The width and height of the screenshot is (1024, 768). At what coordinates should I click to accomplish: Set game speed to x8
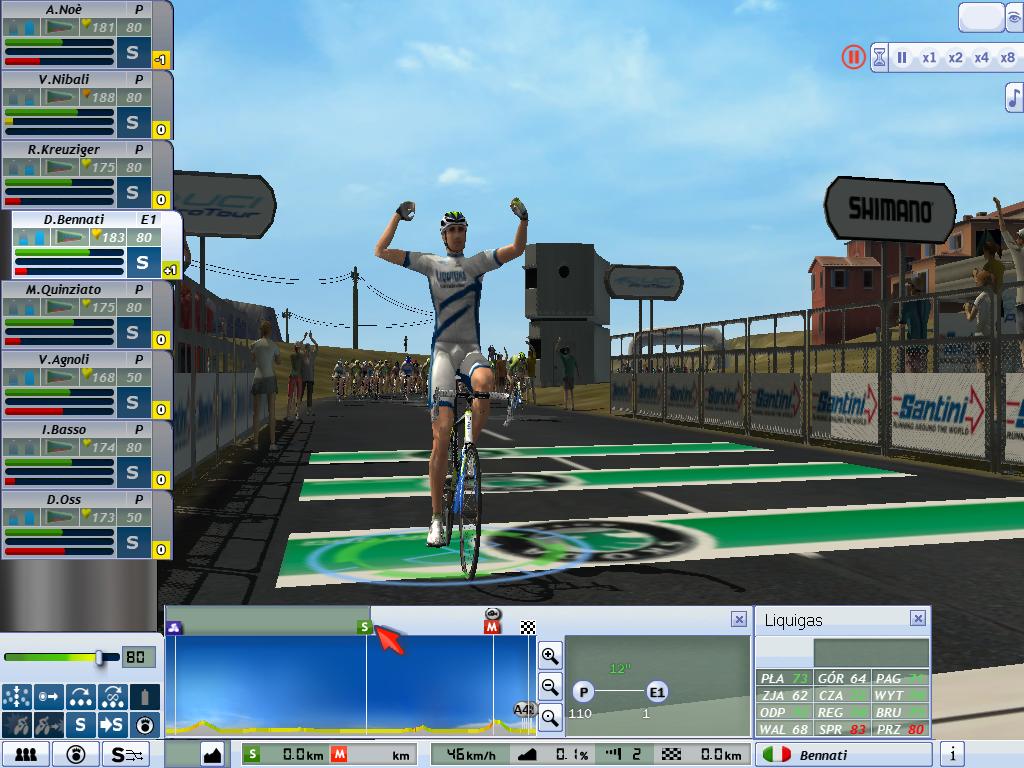1007,58
